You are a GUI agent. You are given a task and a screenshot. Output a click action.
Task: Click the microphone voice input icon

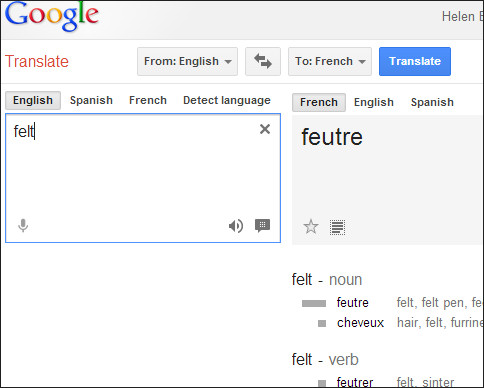(x=23, y=226)
